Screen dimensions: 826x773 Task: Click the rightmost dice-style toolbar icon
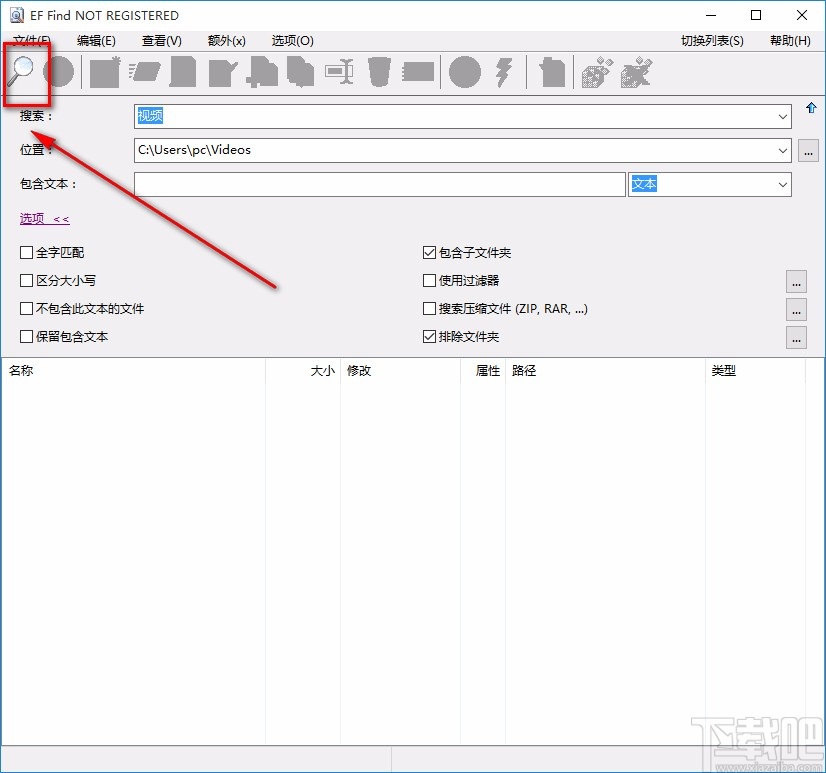(x=636, y=72)
